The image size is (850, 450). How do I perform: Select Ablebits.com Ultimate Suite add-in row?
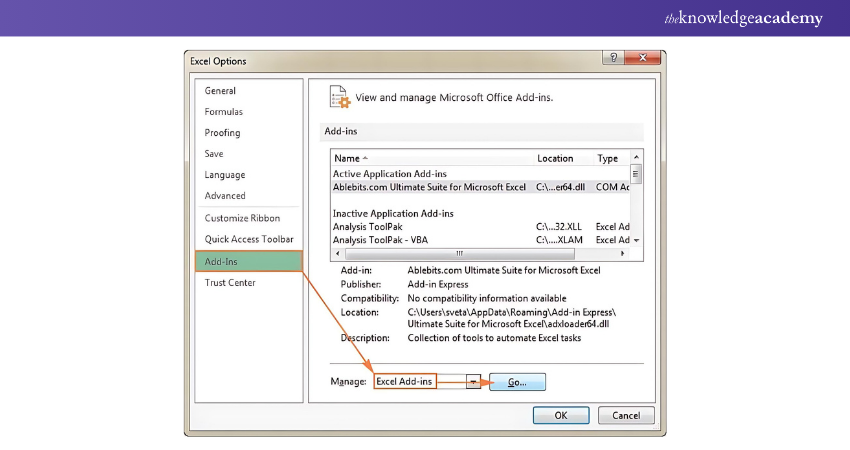pos(480,187)
